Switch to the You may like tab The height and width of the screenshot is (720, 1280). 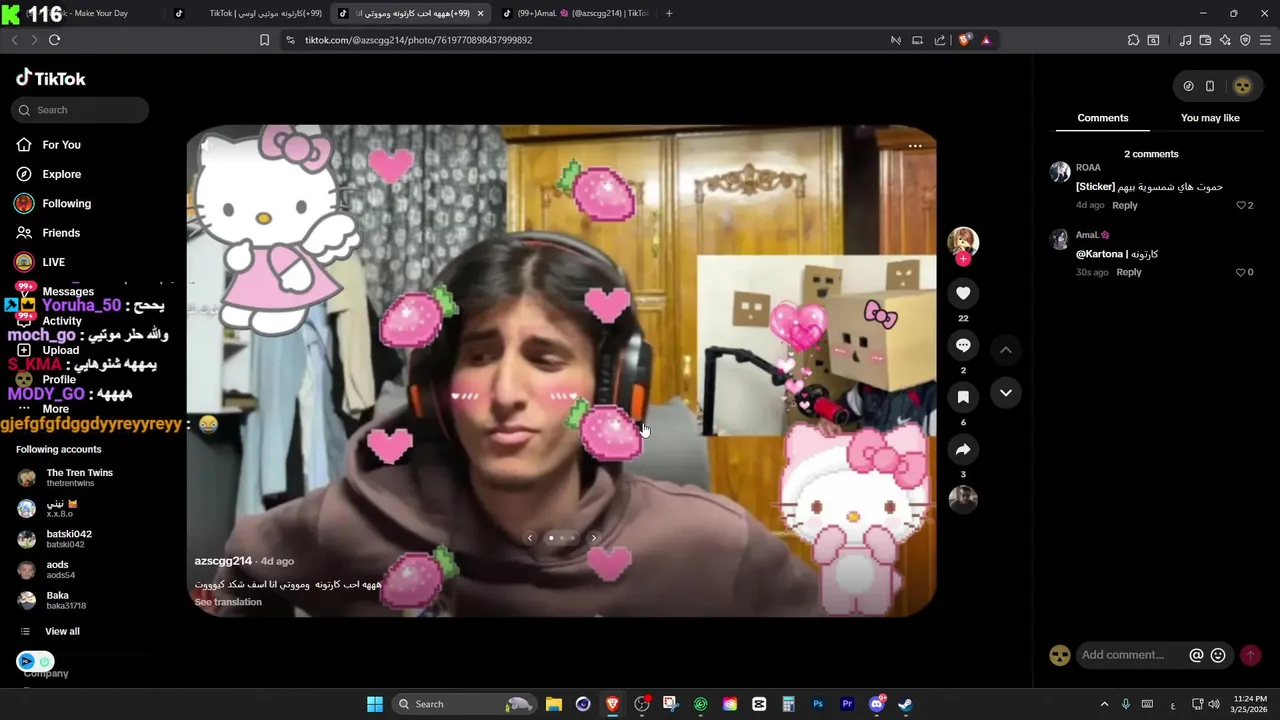point(1210,118)
